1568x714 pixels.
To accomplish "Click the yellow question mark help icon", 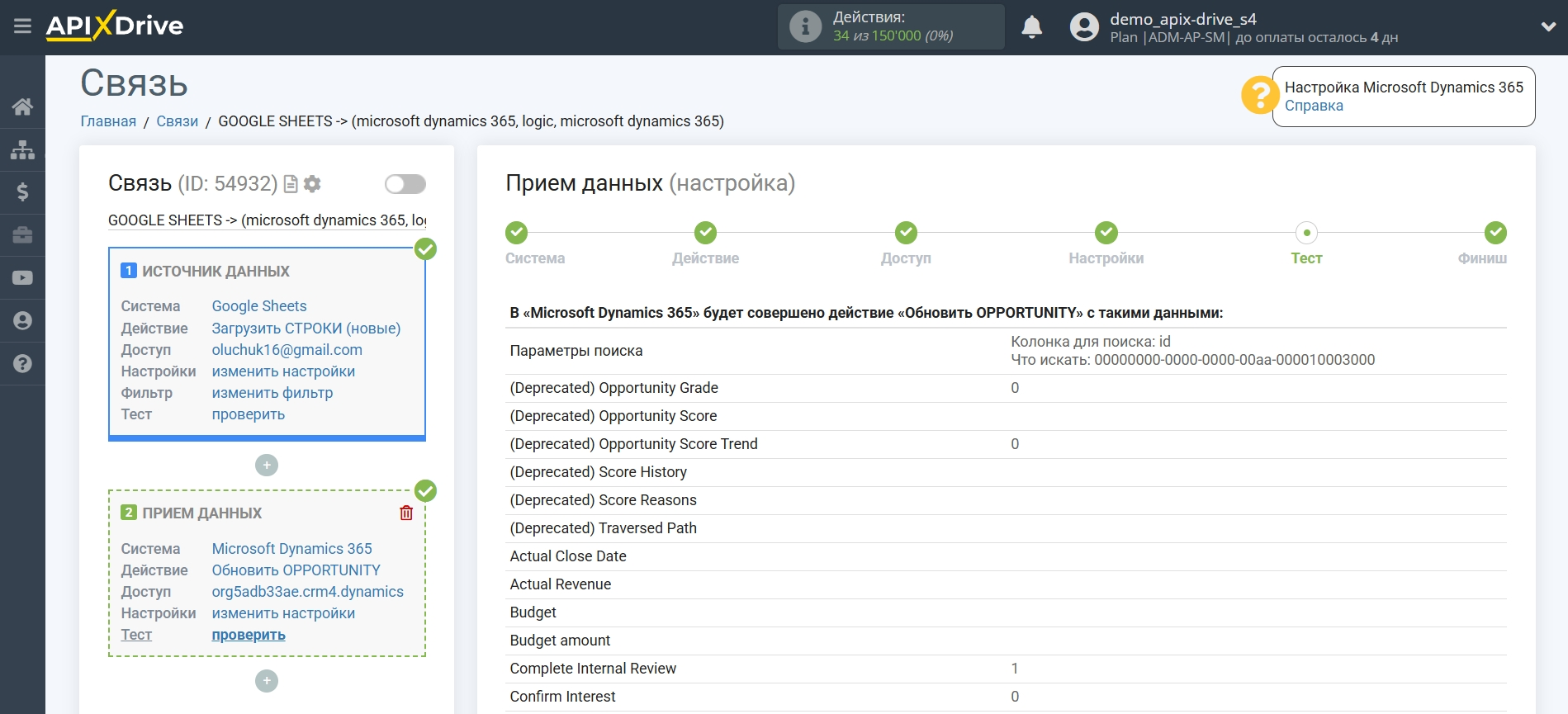I will tap(1259, 96).
